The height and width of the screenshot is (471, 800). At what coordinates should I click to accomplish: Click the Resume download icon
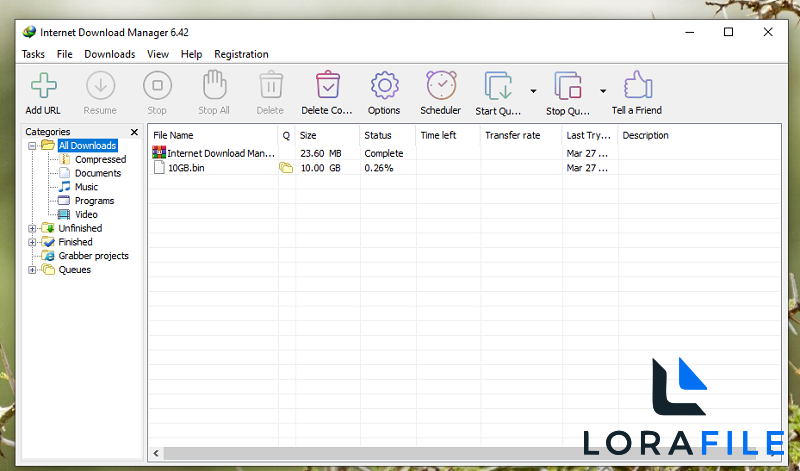tap(100, 85)
